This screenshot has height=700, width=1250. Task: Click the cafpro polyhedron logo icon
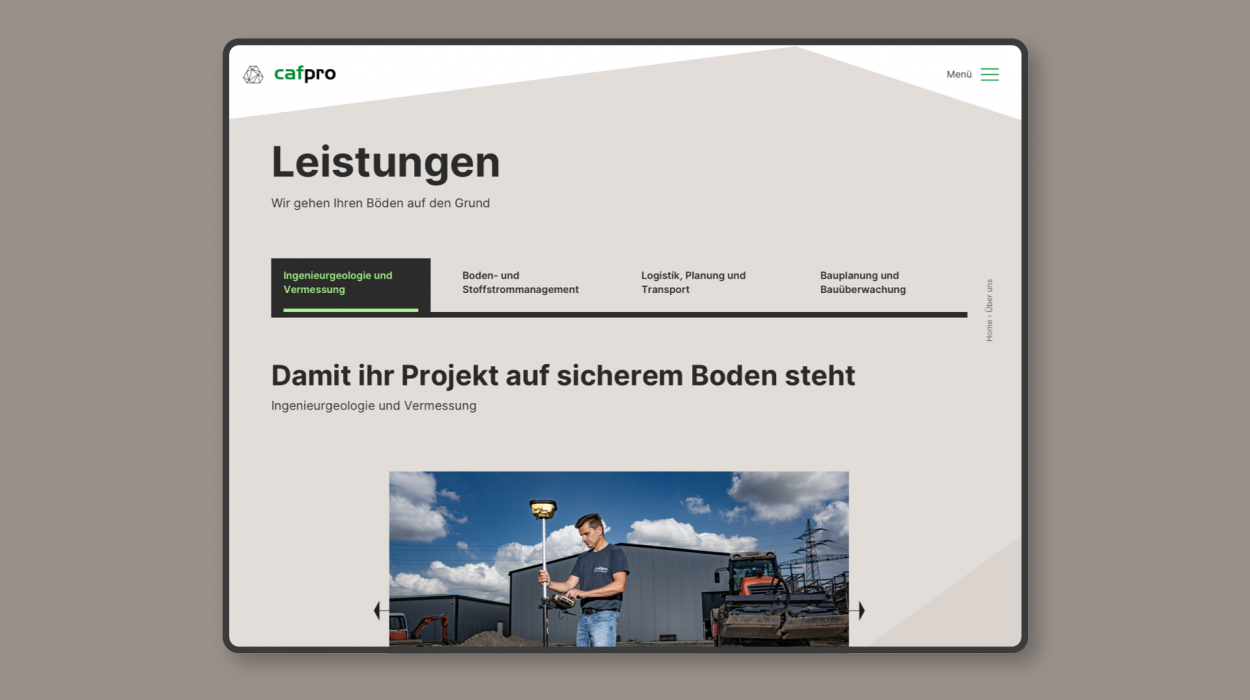point(253,74)
